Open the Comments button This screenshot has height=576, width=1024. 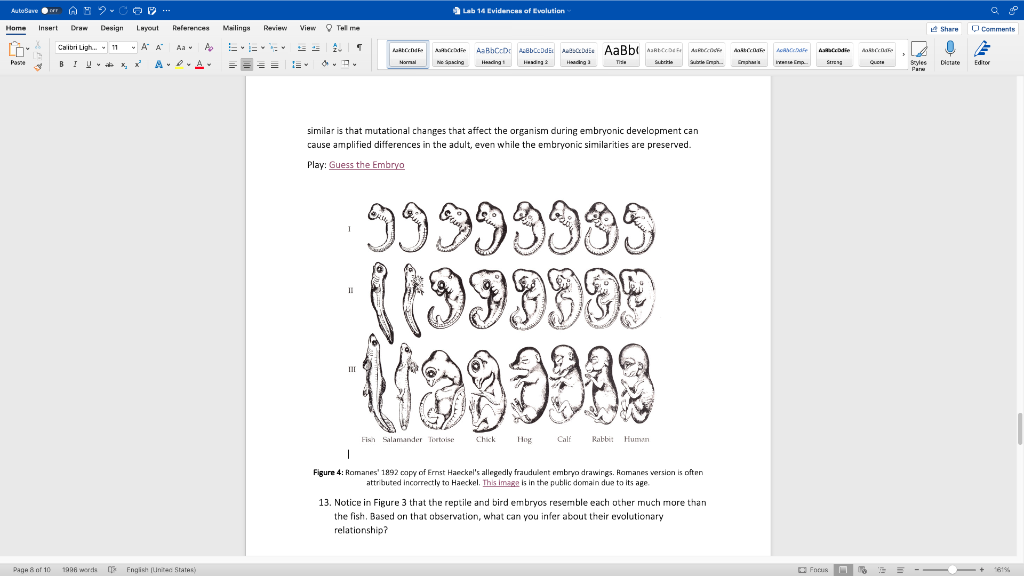click(993, 29)
